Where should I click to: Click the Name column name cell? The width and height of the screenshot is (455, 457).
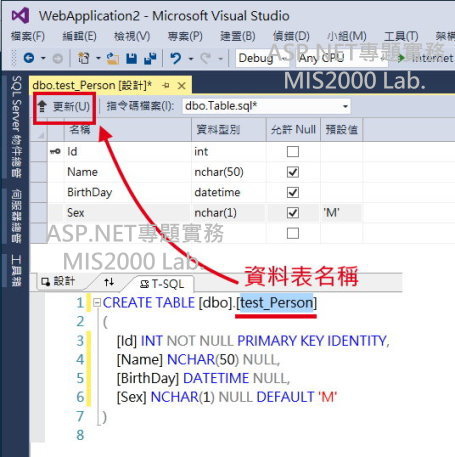128,172
